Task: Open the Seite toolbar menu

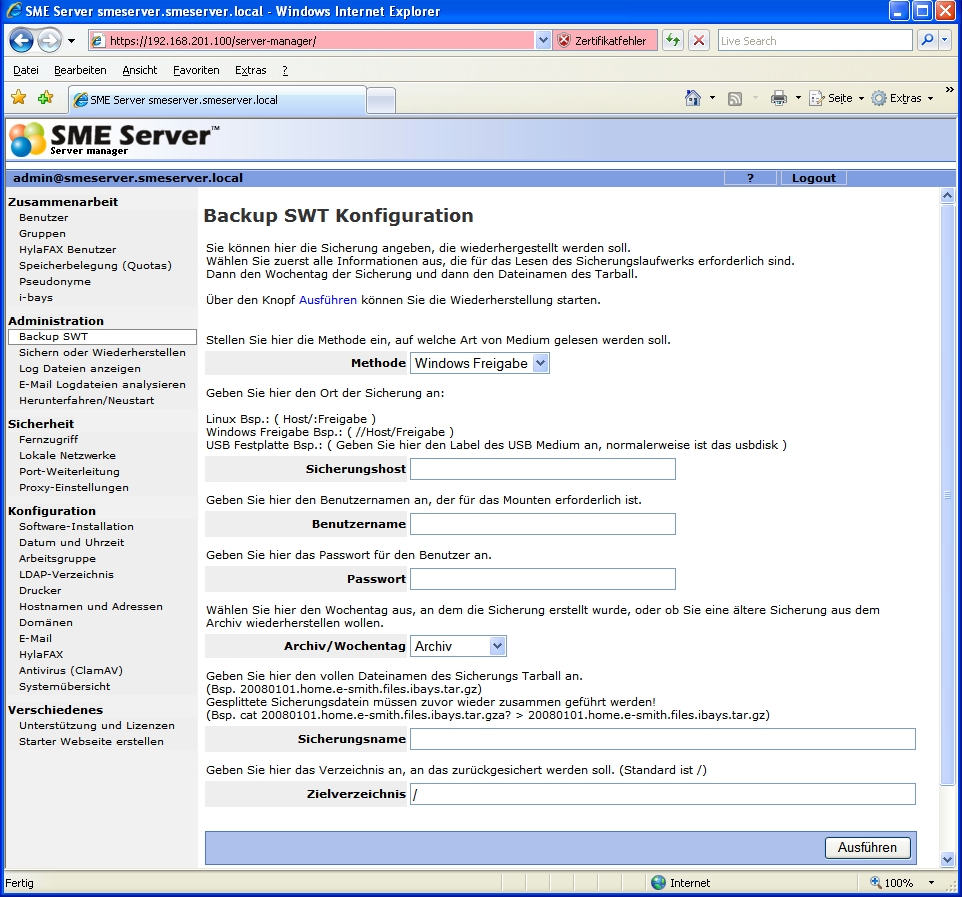Action: [837, 98]
